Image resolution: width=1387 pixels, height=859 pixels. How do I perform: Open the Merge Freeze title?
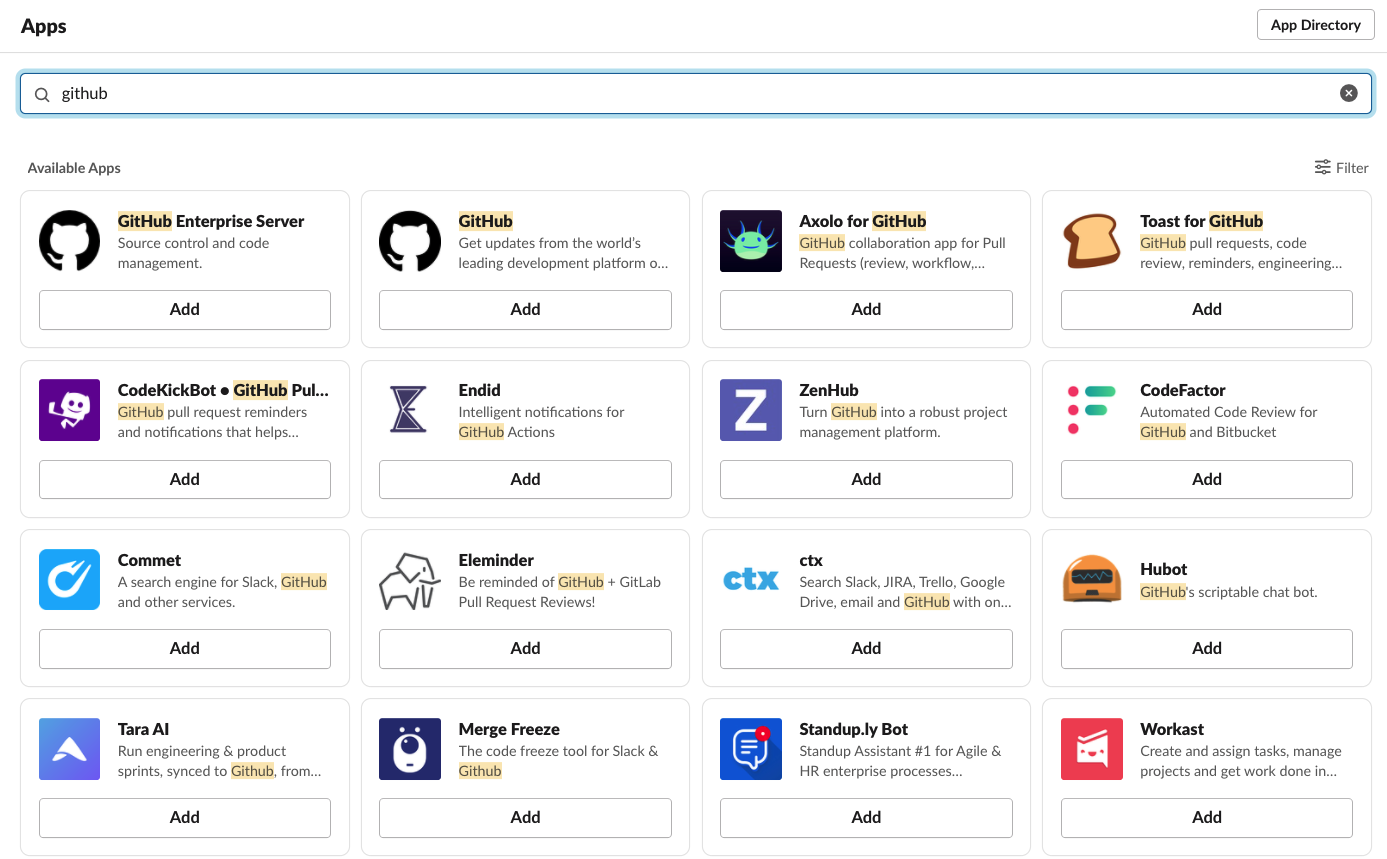coord(509,729)
